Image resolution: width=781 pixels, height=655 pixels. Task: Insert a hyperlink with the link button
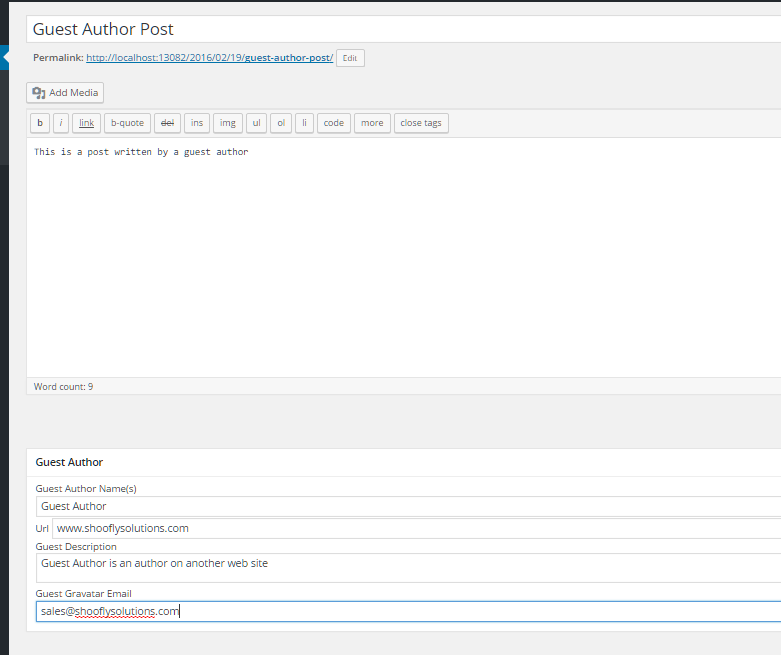click(87, 123)
